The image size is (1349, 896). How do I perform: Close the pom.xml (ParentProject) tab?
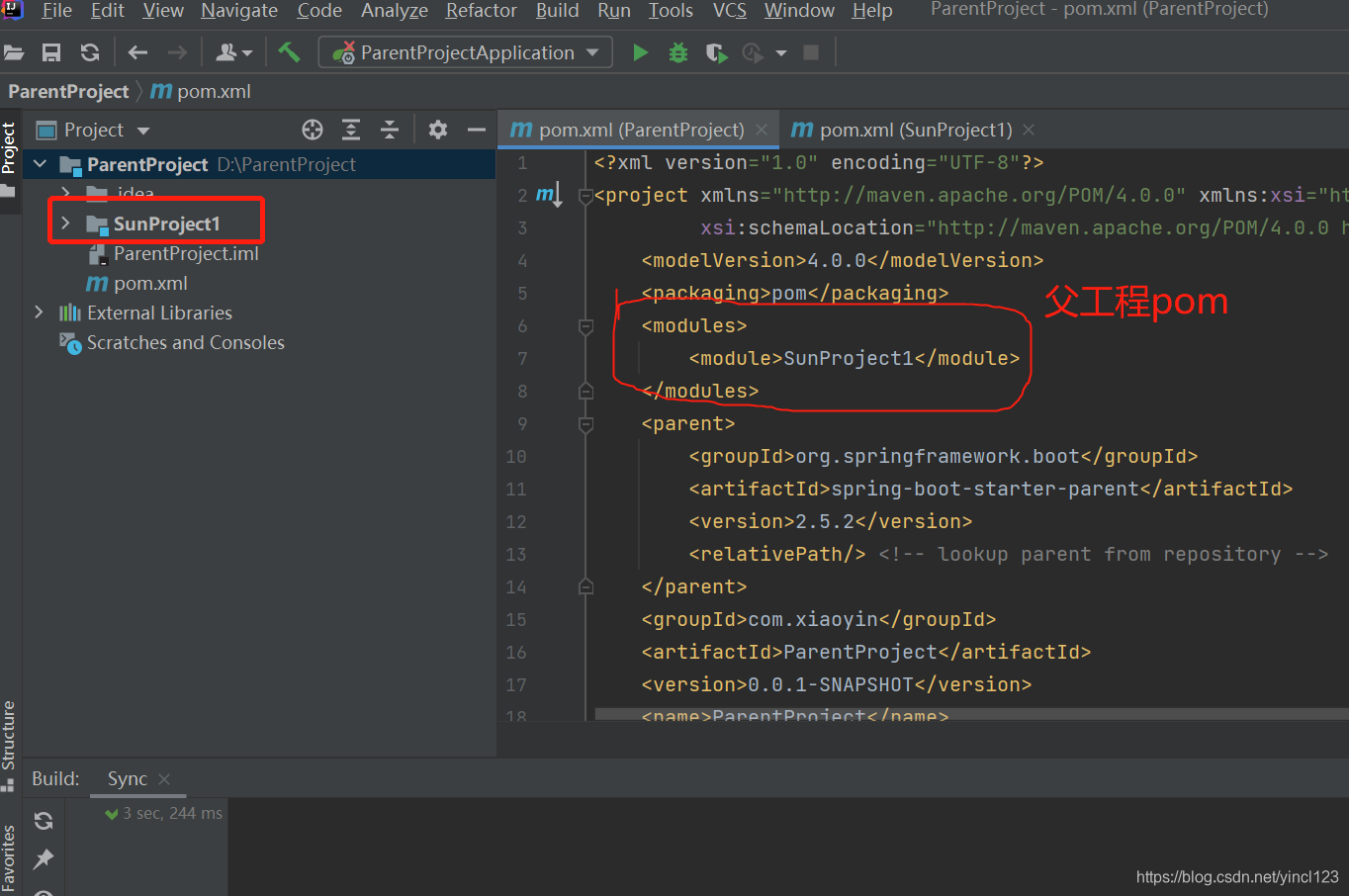(x=762, y=130)
